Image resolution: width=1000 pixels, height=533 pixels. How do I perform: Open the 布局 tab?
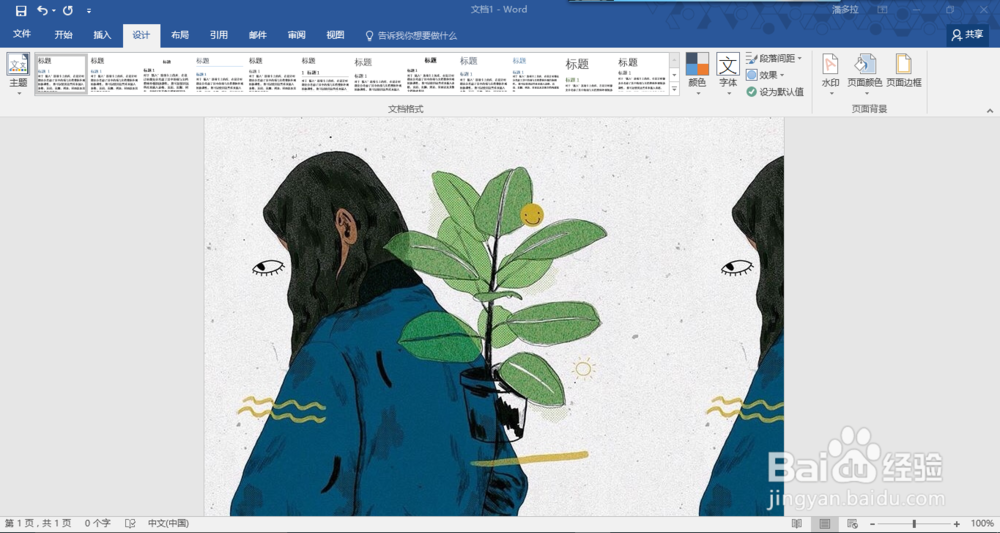[x=180, y=35]
